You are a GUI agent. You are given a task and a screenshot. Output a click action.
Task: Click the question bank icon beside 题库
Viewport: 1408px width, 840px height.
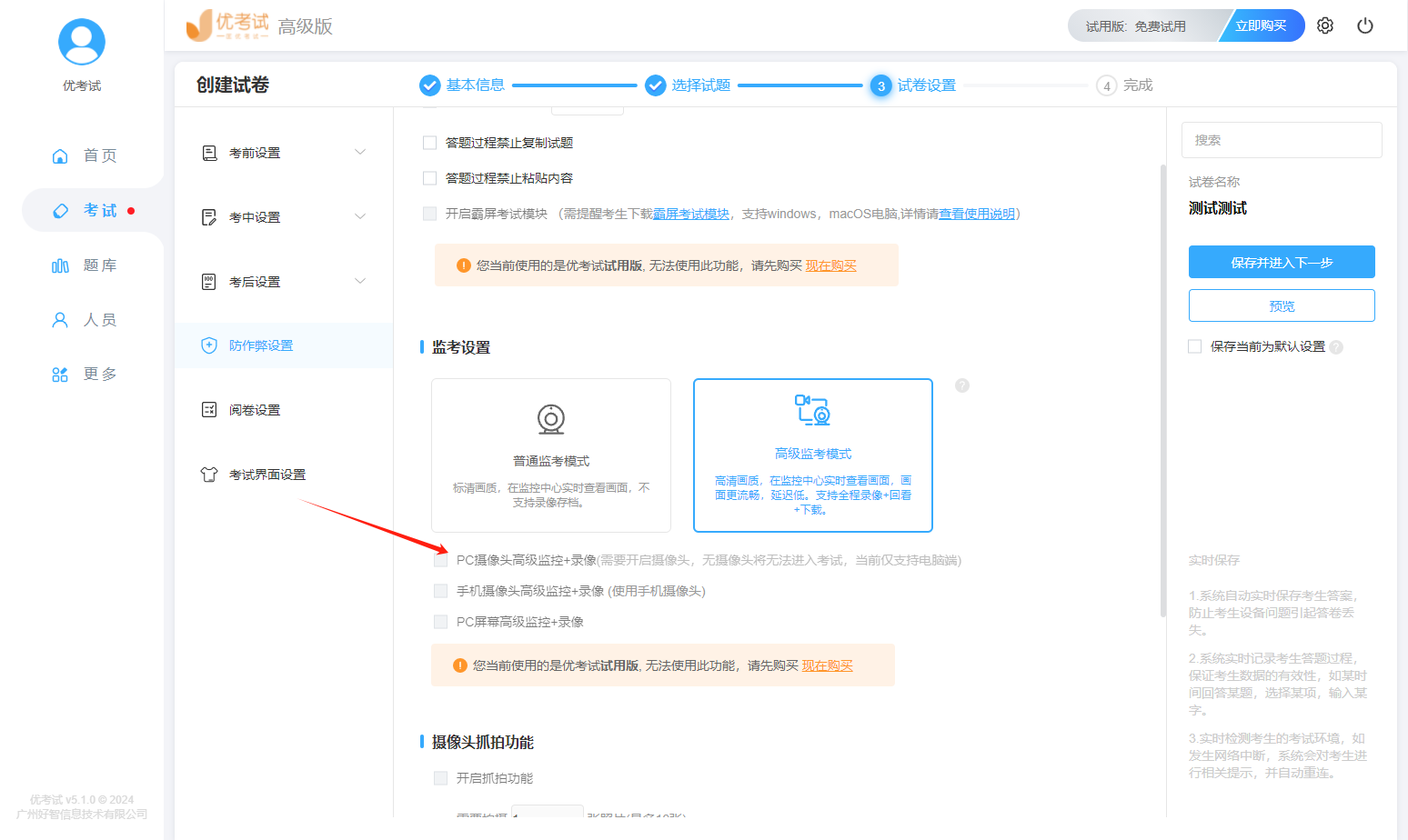click(60, 265)
